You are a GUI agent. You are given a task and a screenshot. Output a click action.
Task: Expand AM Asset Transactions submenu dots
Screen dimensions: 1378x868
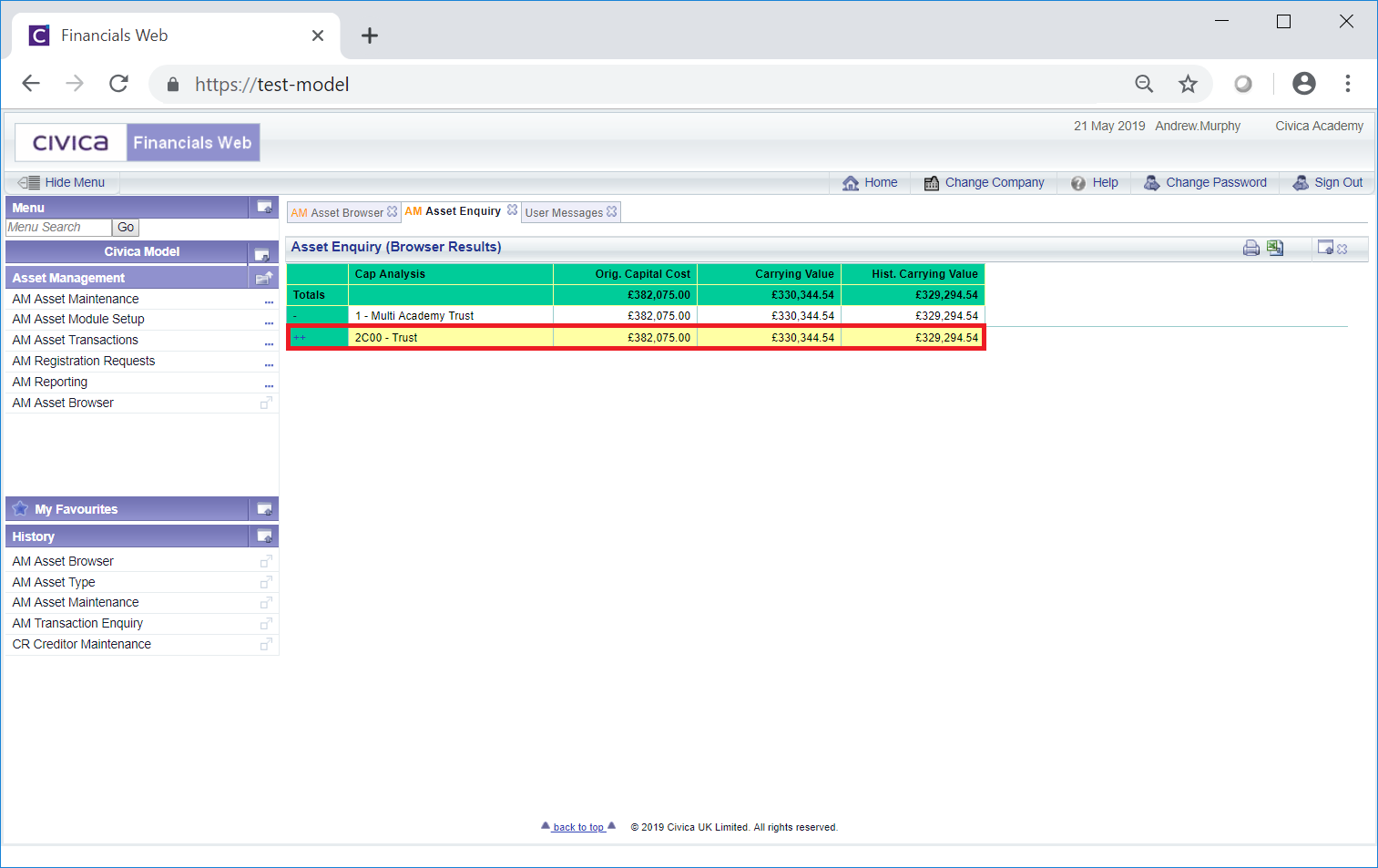click(x=269, y=343)
